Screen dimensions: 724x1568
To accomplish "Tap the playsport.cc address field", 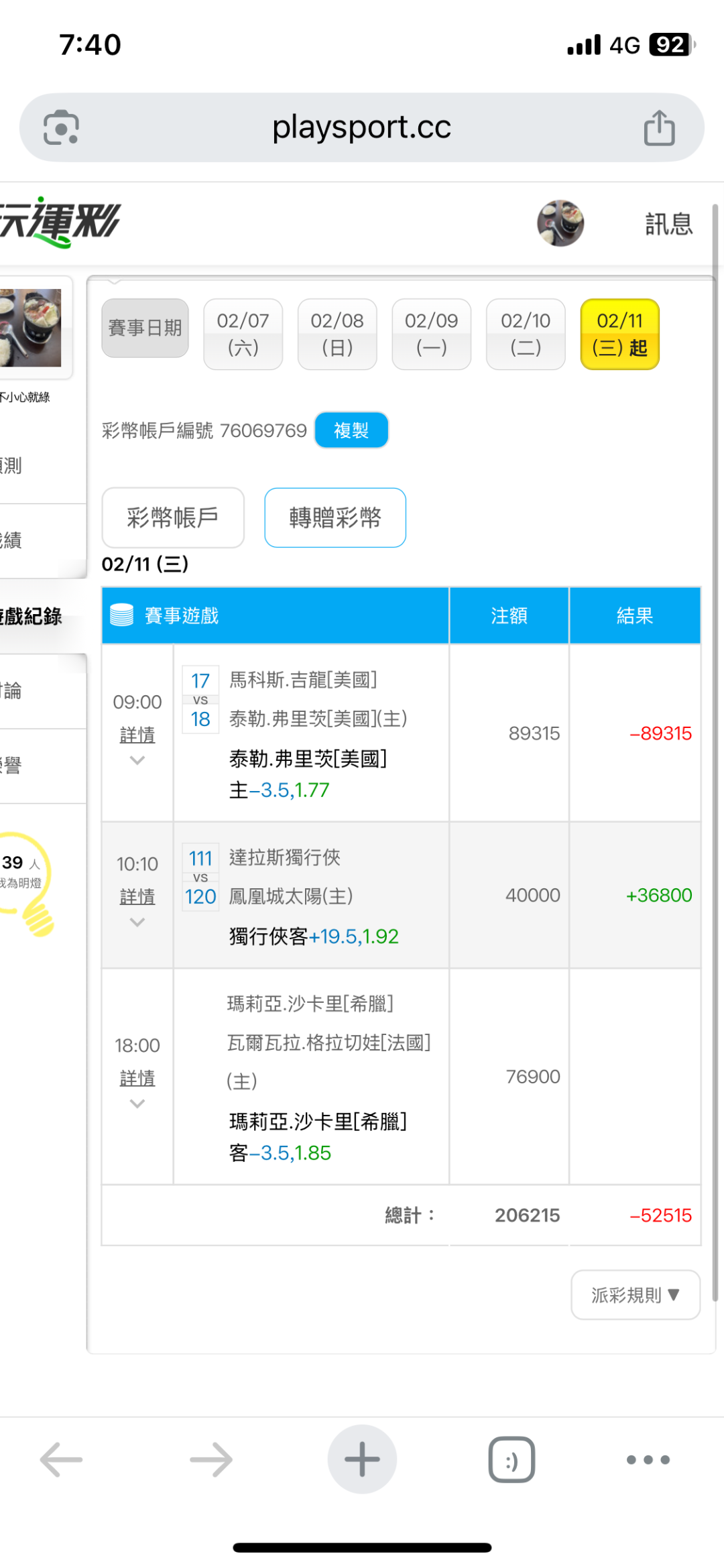I will [362, 127].
